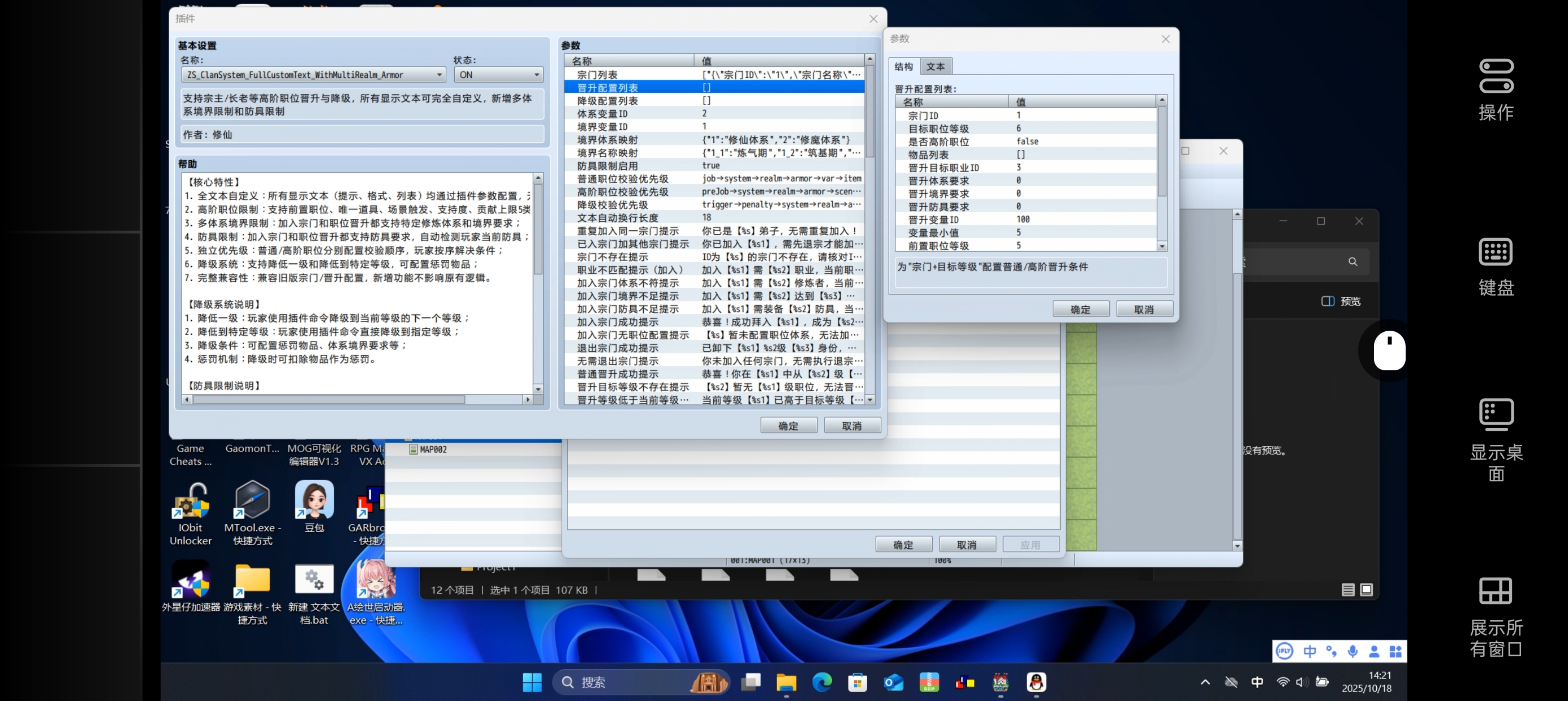Click 确定 in 参数 dialog
The width and height of the screenshot is (1568, 701).
coord(1080,309)
